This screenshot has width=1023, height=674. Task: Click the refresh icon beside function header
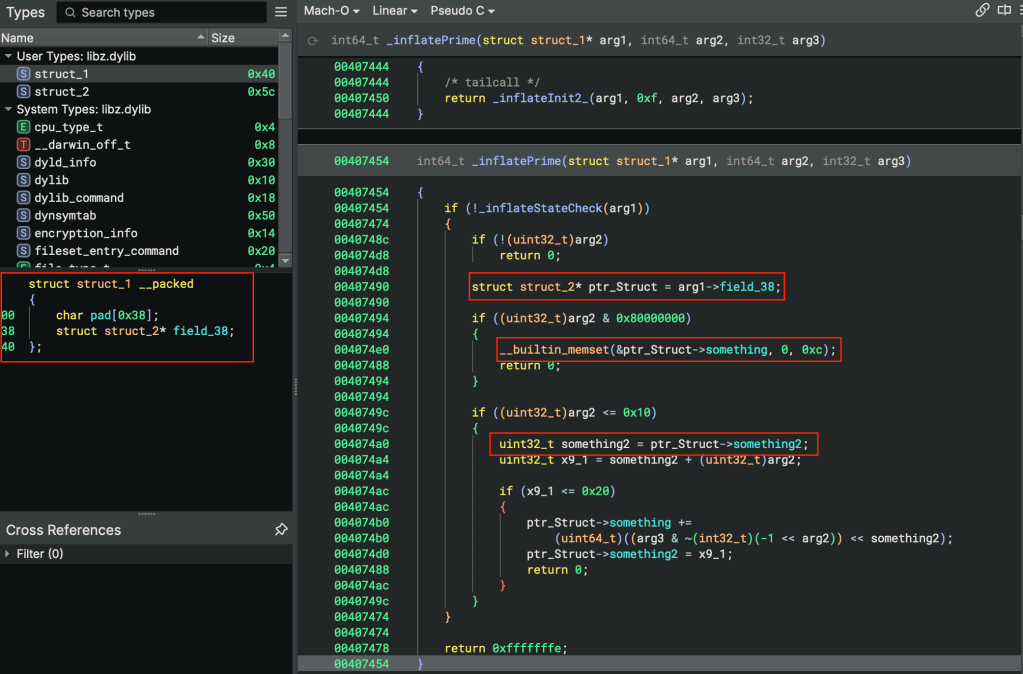coord(313,41)
